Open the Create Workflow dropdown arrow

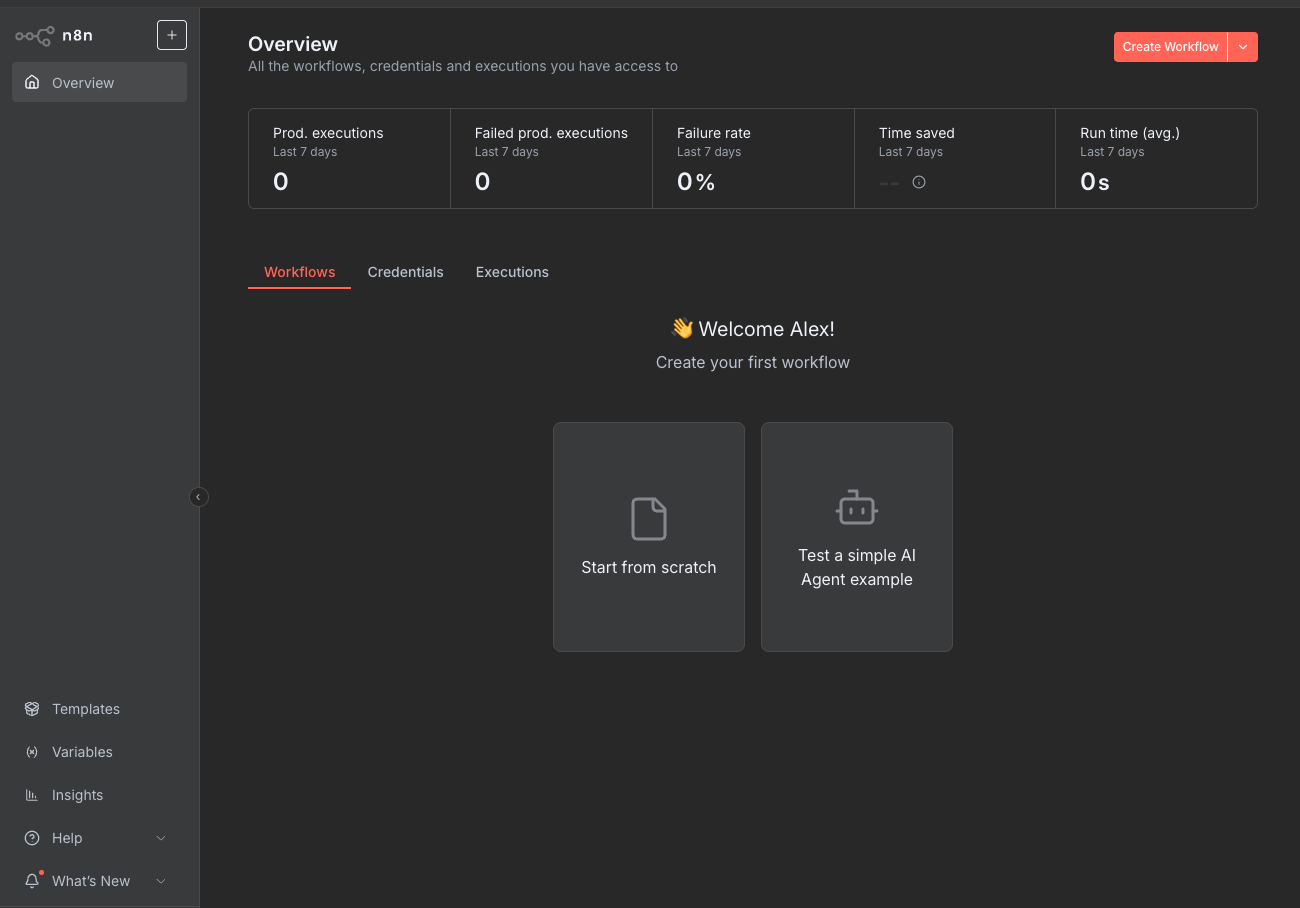tap(1242, 47)
